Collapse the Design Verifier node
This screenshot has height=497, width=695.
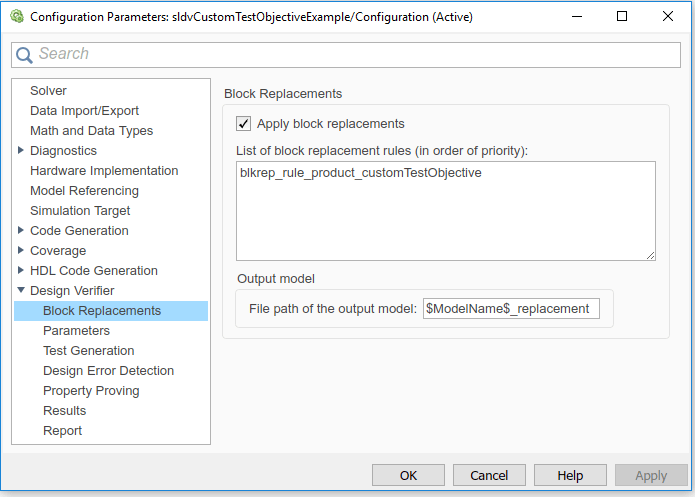click(x=21, y=291)
